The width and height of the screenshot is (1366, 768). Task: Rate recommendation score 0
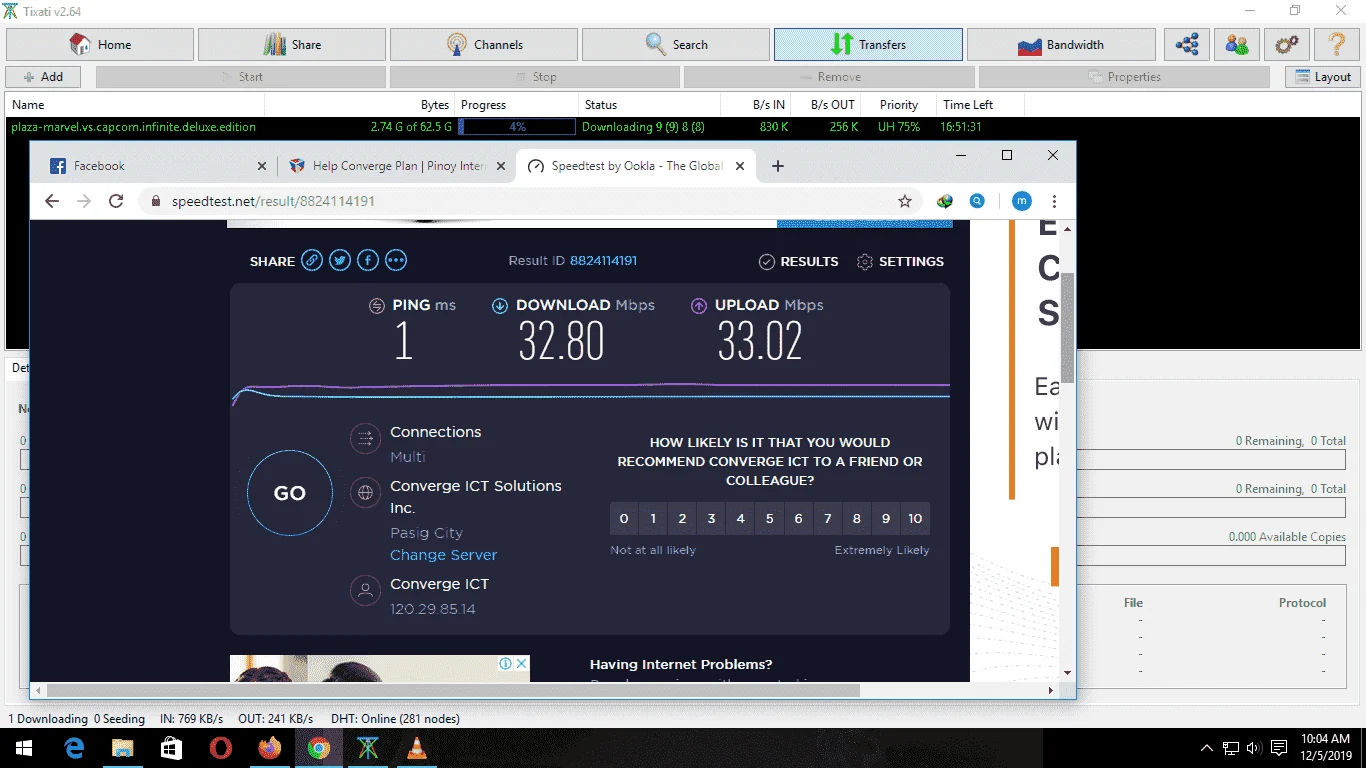pyautogui.click(x=624, y=518)
